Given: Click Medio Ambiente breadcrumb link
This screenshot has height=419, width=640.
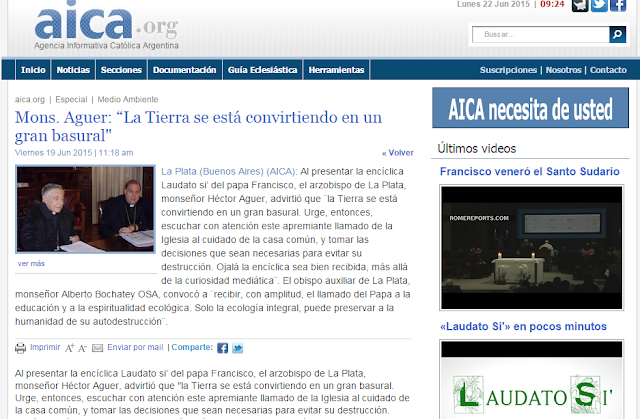Looking at the screenshot, I should coord(128,99).
